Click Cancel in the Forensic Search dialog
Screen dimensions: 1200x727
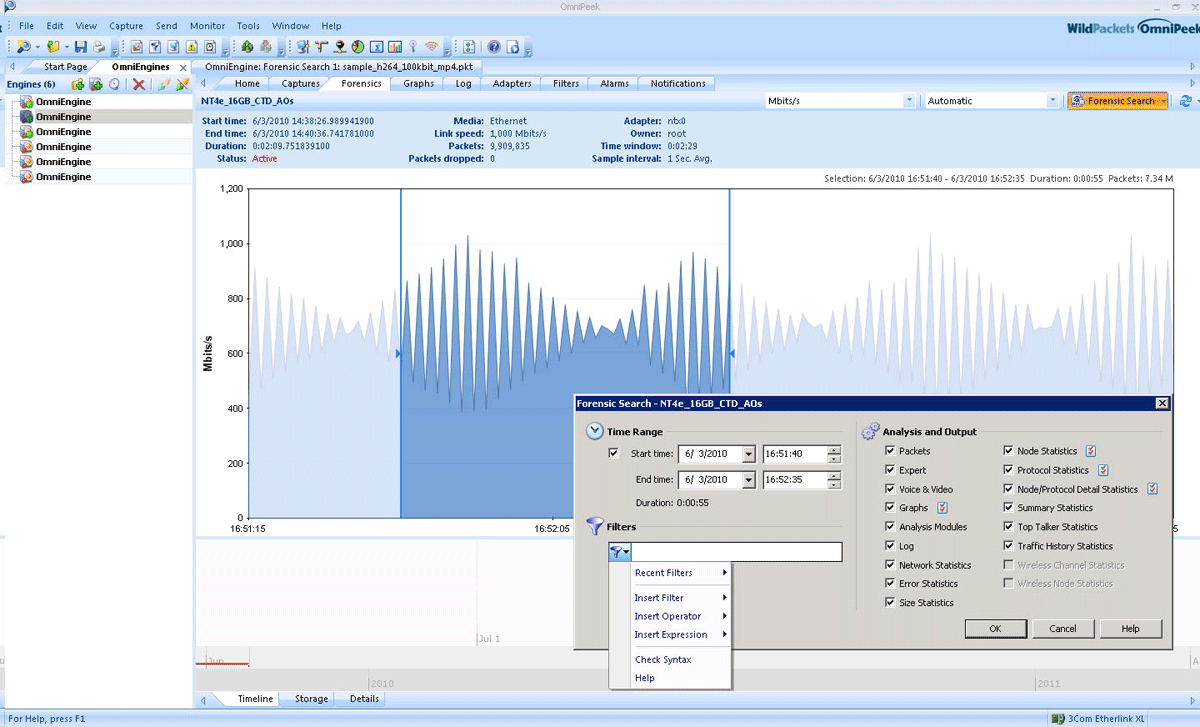tap(1063, 629)
